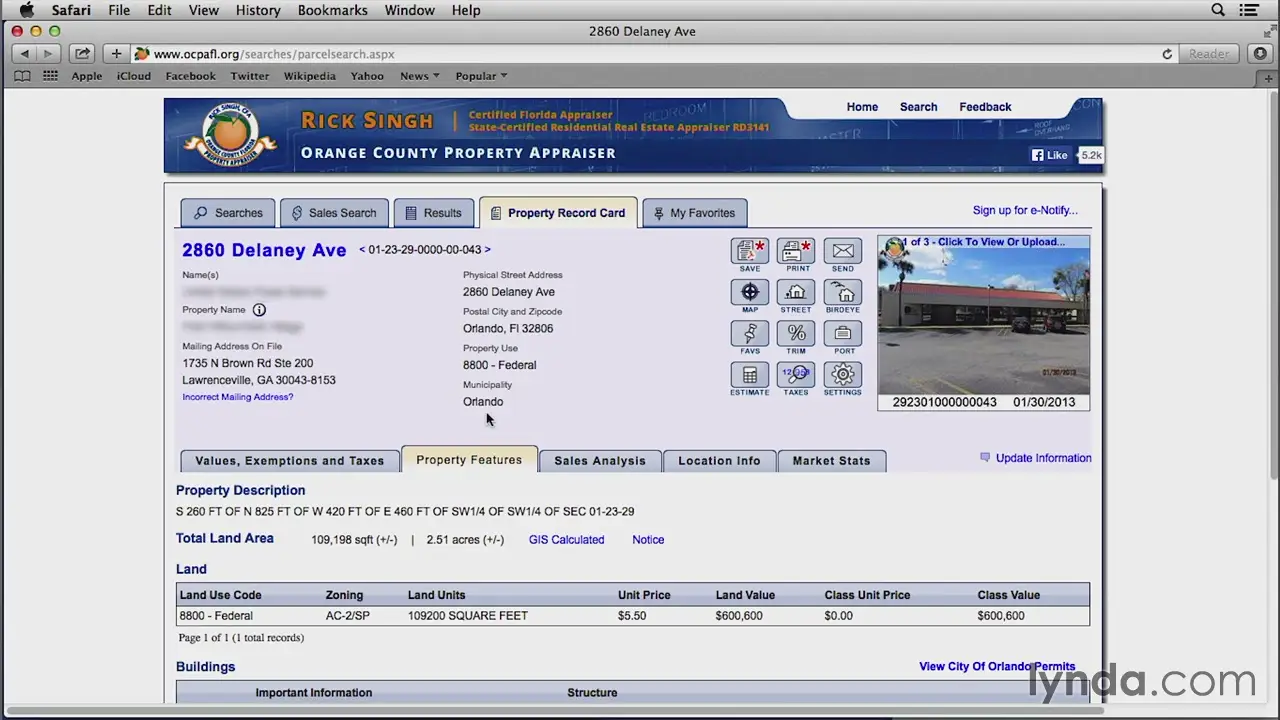Open the History menu
The image size is (1280, 720).
click(258, 10)
